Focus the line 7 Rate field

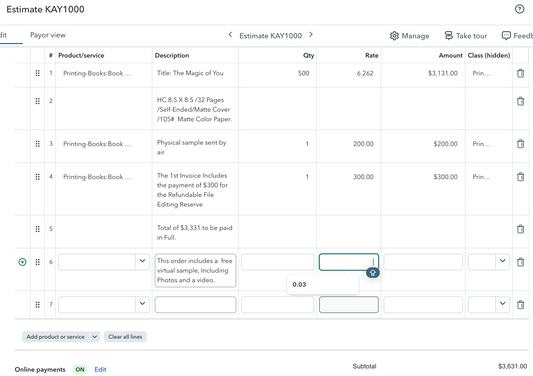click(x=349, y=305)
